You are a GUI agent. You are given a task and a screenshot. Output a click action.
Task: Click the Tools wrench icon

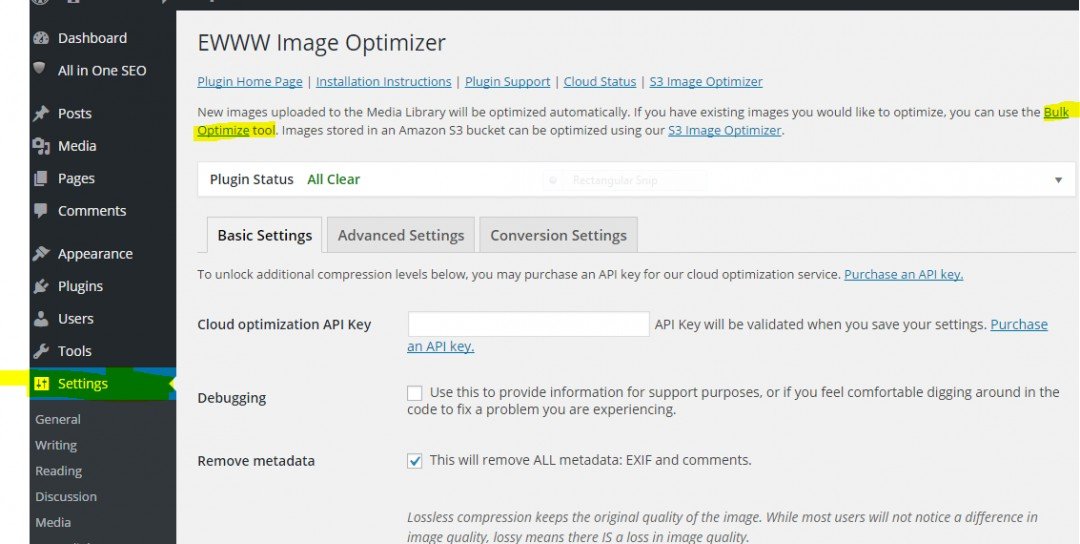click(x=41, y=351)
